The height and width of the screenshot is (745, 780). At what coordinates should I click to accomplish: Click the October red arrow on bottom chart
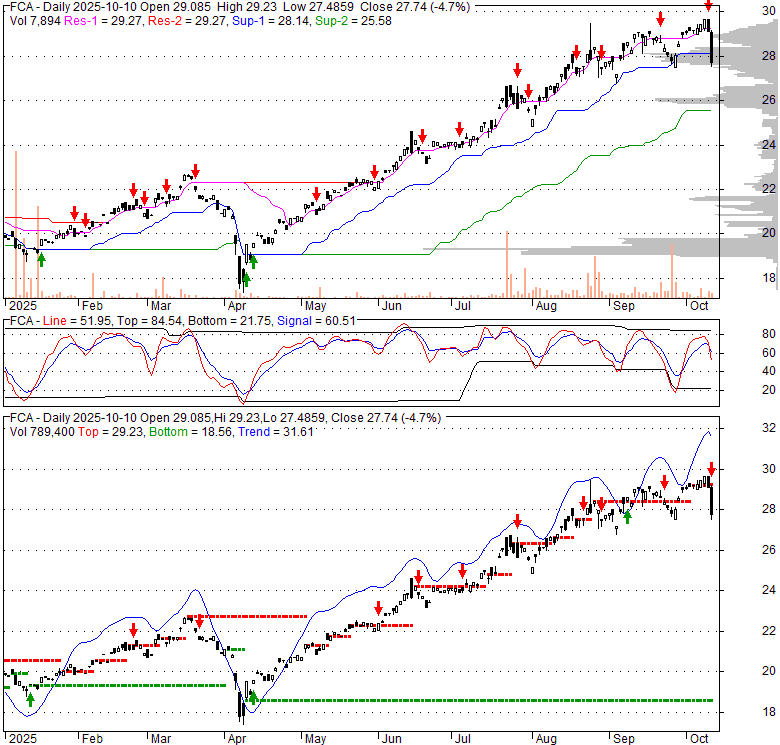point(711,468)
